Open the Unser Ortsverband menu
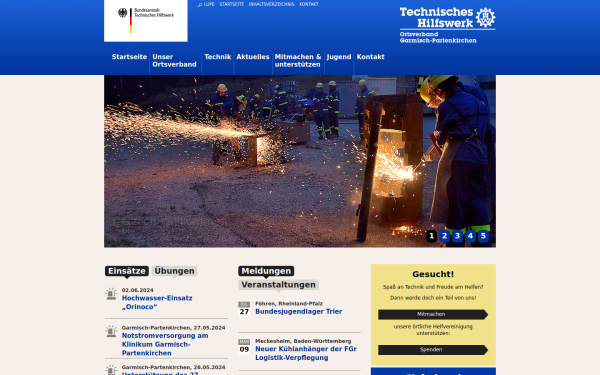The width and height of the screenshot is (600, 375). pos(174,60)
